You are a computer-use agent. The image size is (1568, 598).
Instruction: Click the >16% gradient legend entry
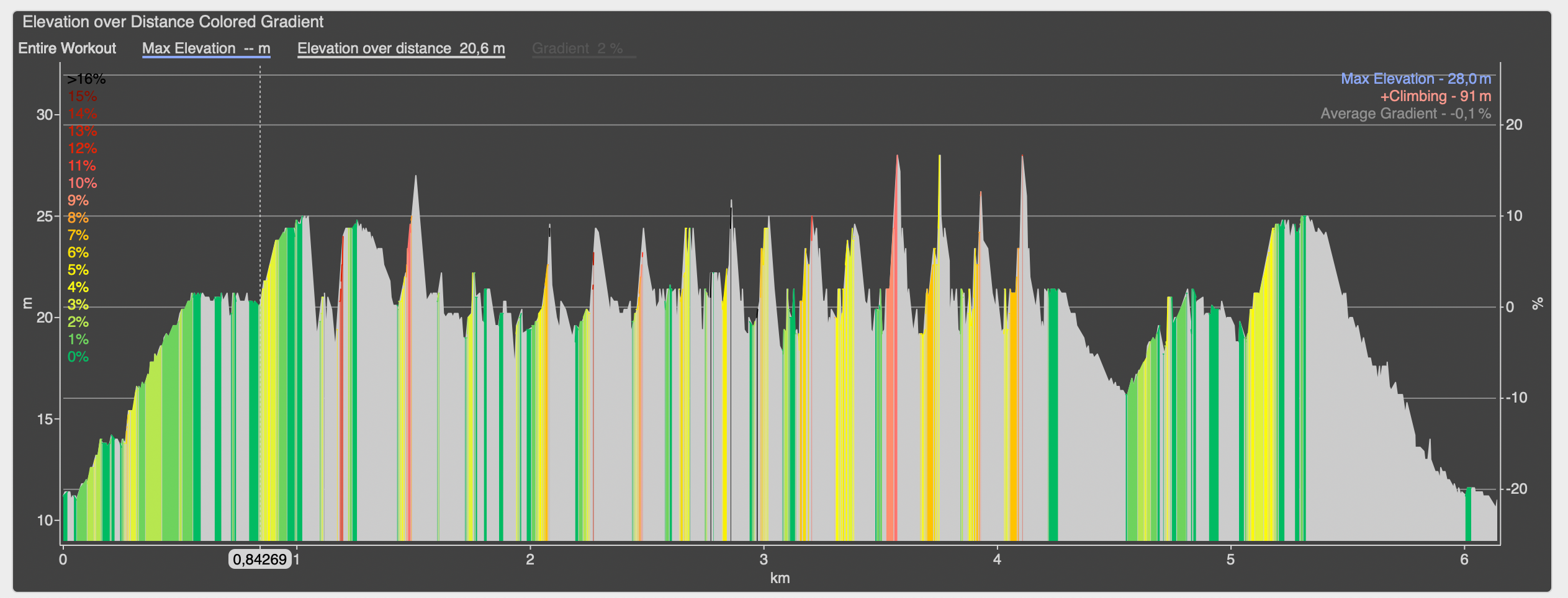pyautogui.click(x=86, y=79)
